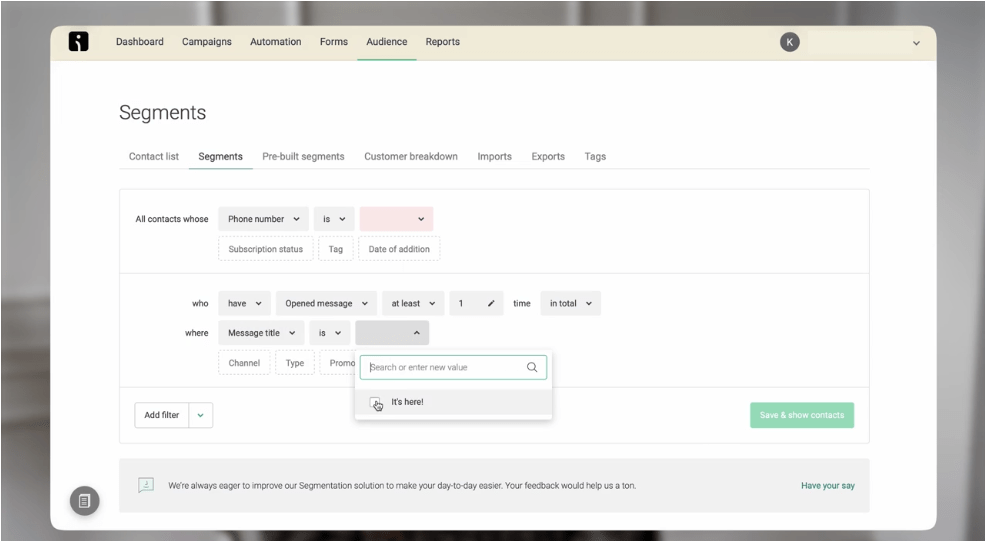Click the Add filter button
Screen dimensions: 985x541
tap(161, 415)
